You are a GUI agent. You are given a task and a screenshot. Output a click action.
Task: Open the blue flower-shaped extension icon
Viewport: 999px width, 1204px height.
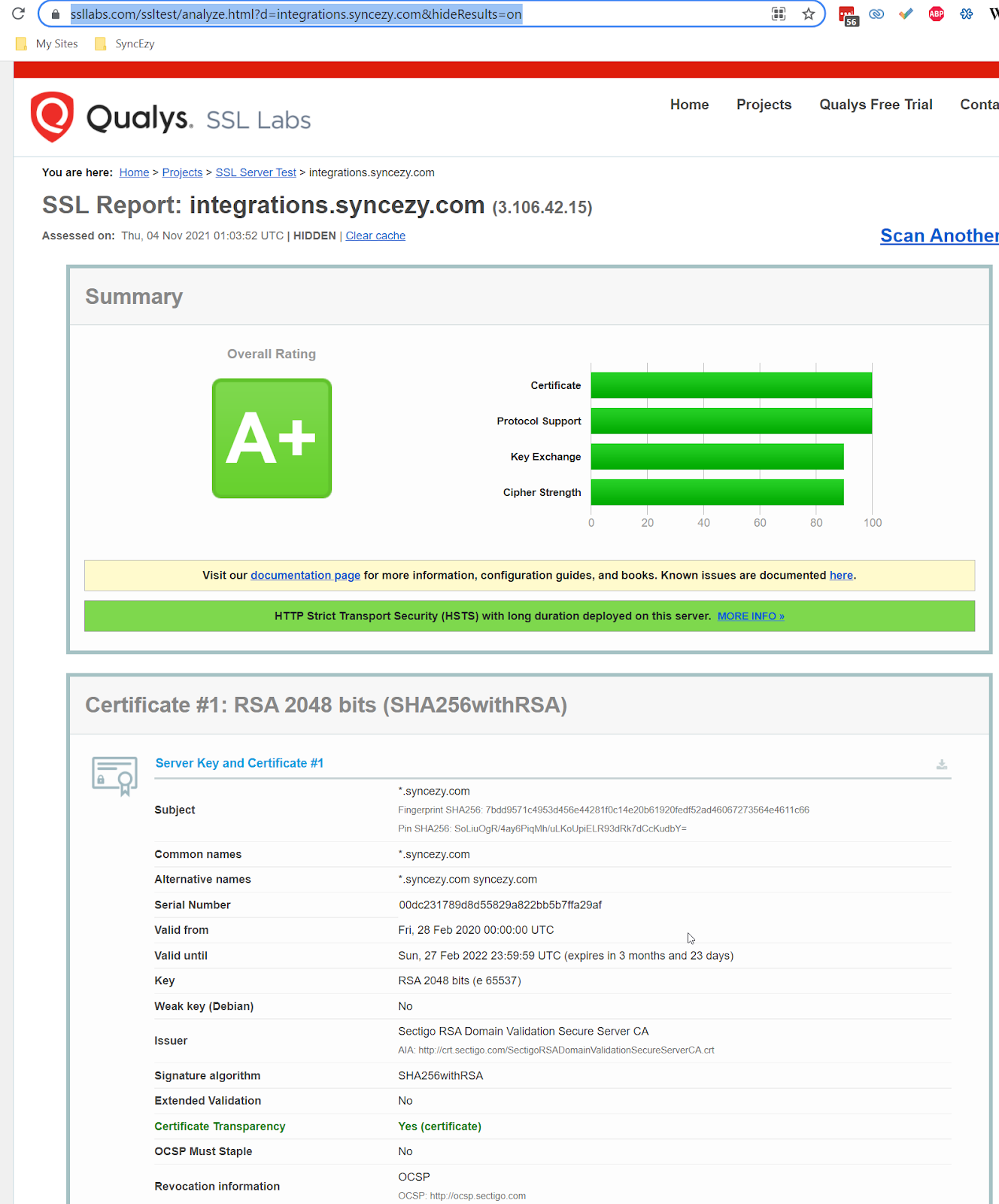coord(967,14)
